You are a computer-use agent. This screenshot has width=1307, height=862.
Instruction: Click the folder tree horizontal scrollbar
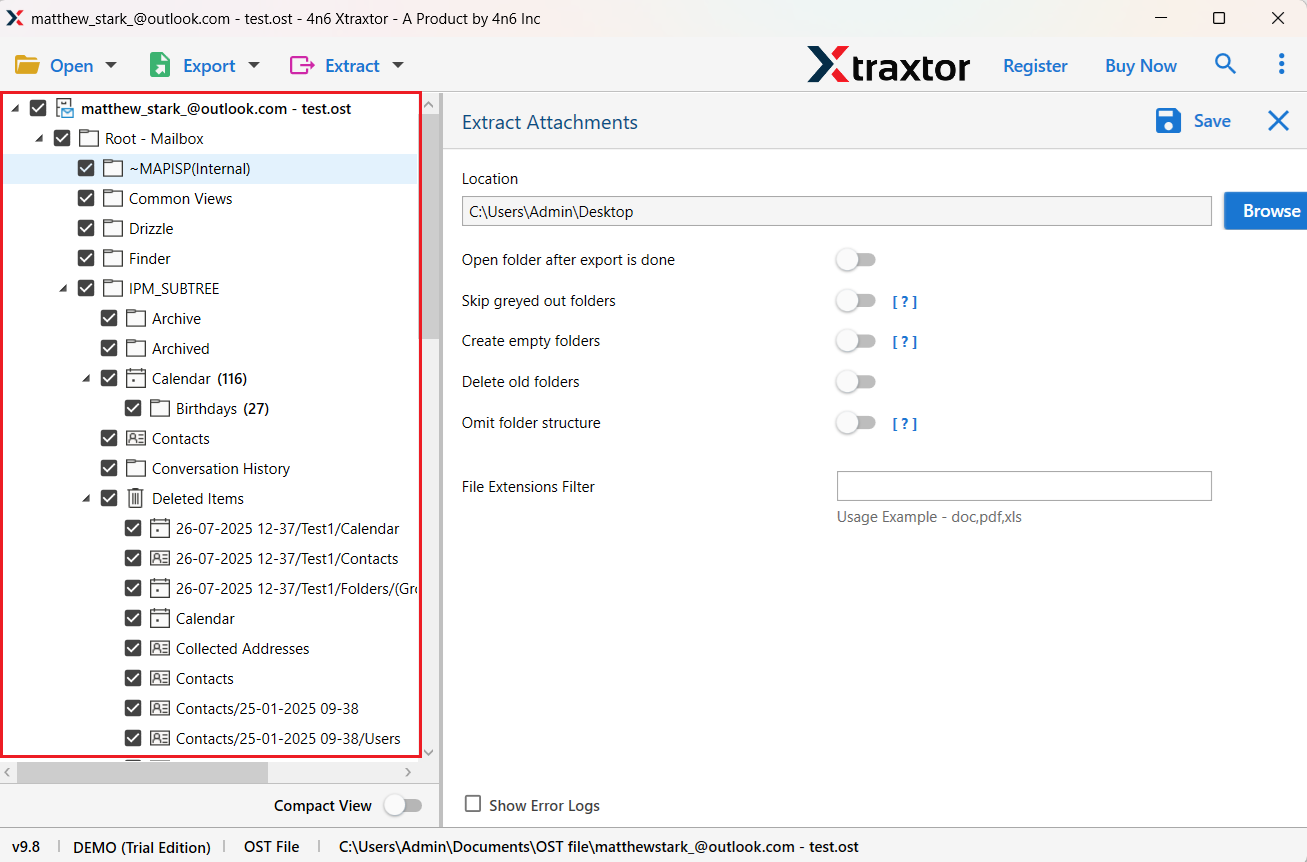(x=142, y=773)
